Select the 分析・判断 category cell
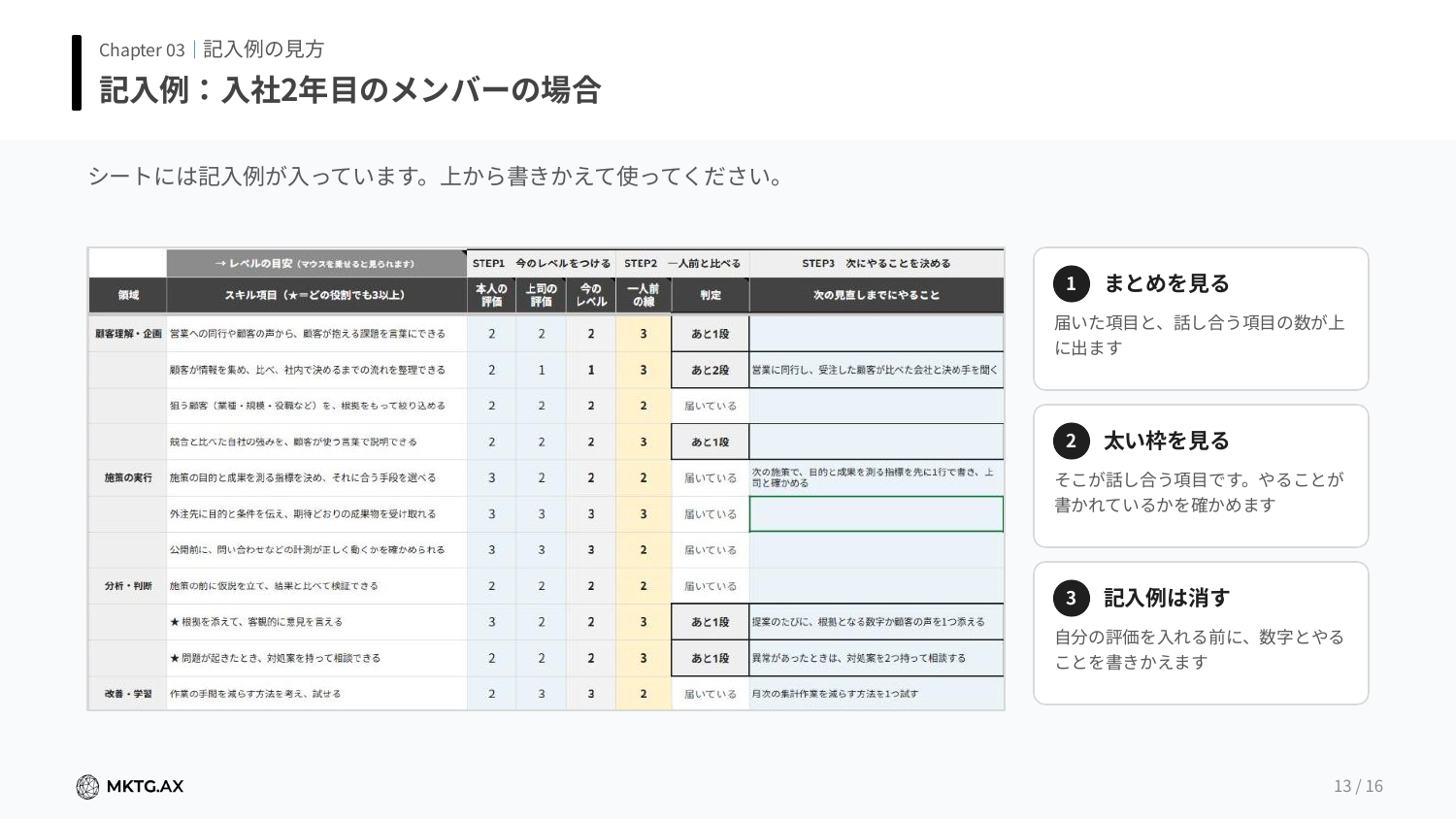This screenshot has height=819, width=1456. click(128, 586)
